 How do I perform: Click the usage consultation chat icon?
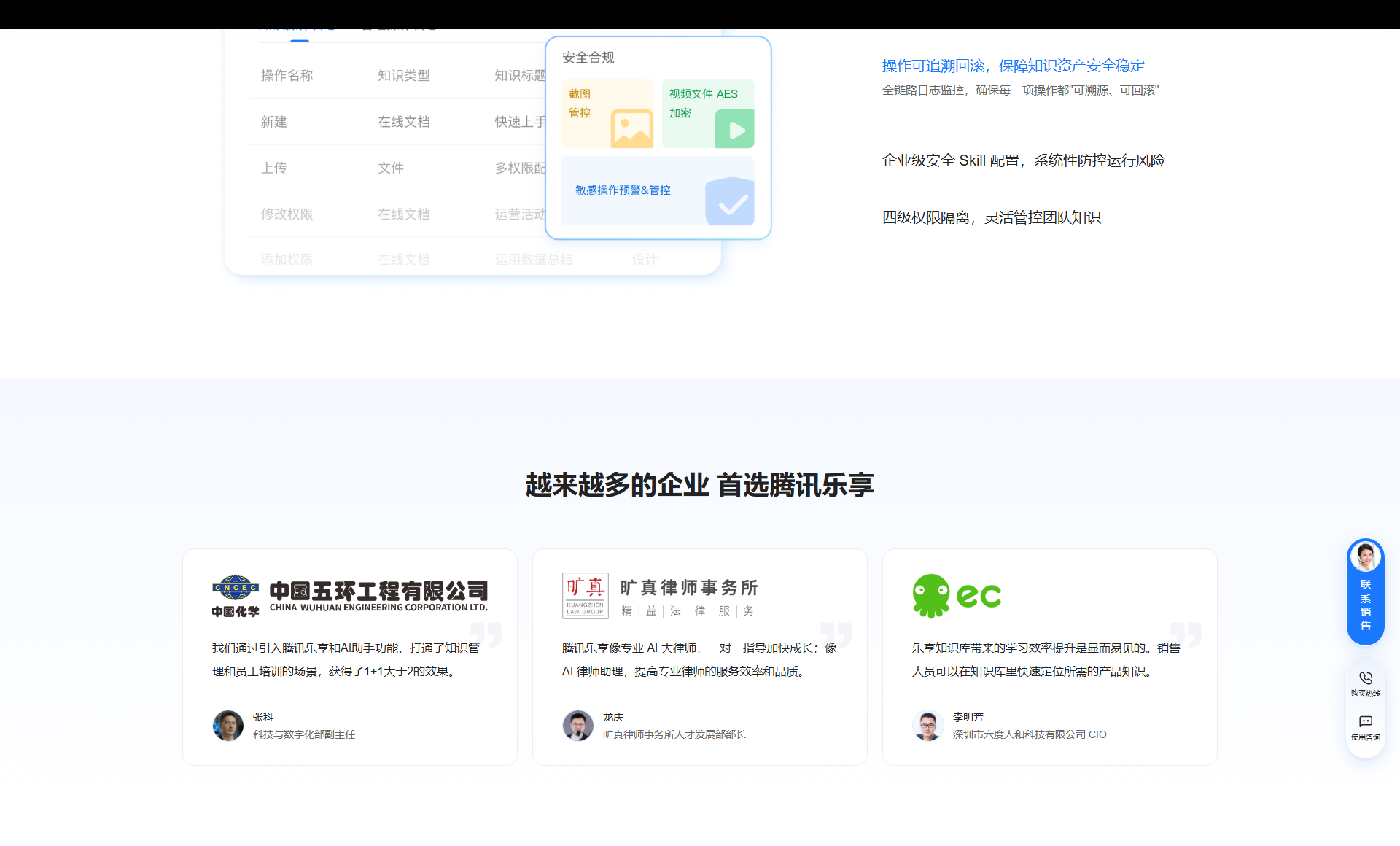pyautogui.click(x=1366, y=721)
